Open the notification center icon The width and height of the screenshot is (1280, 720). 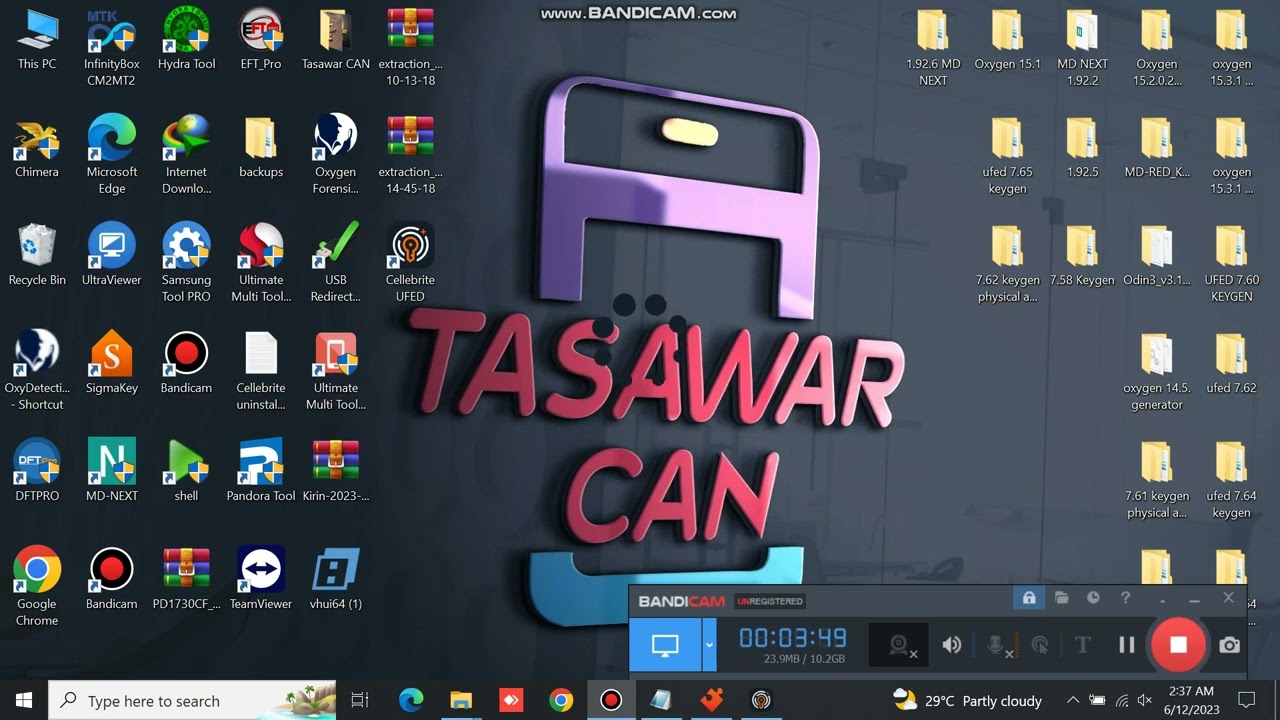1246,700
